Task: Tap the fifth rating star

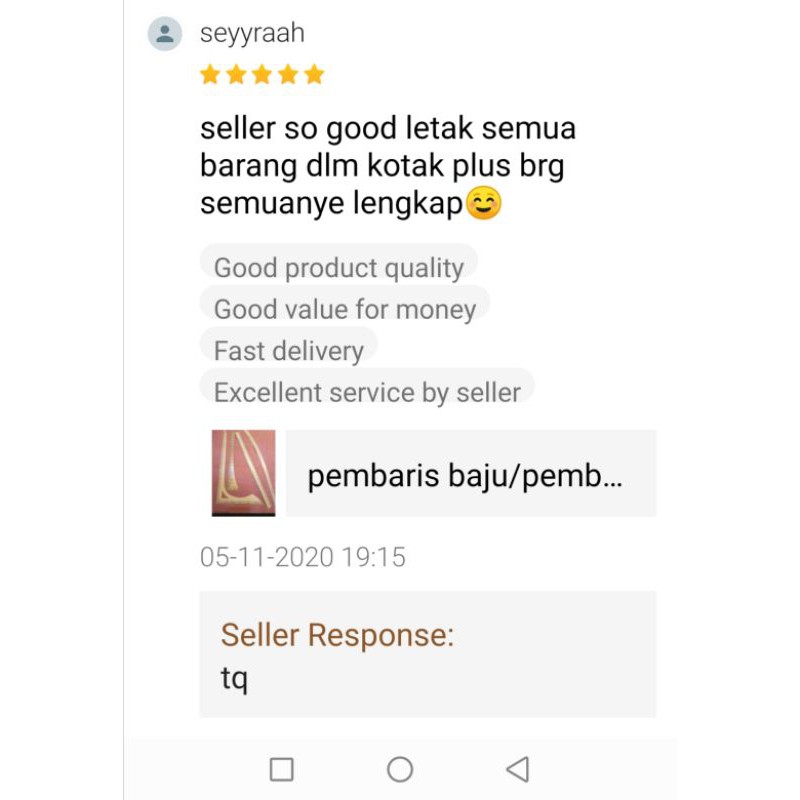Action: click(314, 74)
